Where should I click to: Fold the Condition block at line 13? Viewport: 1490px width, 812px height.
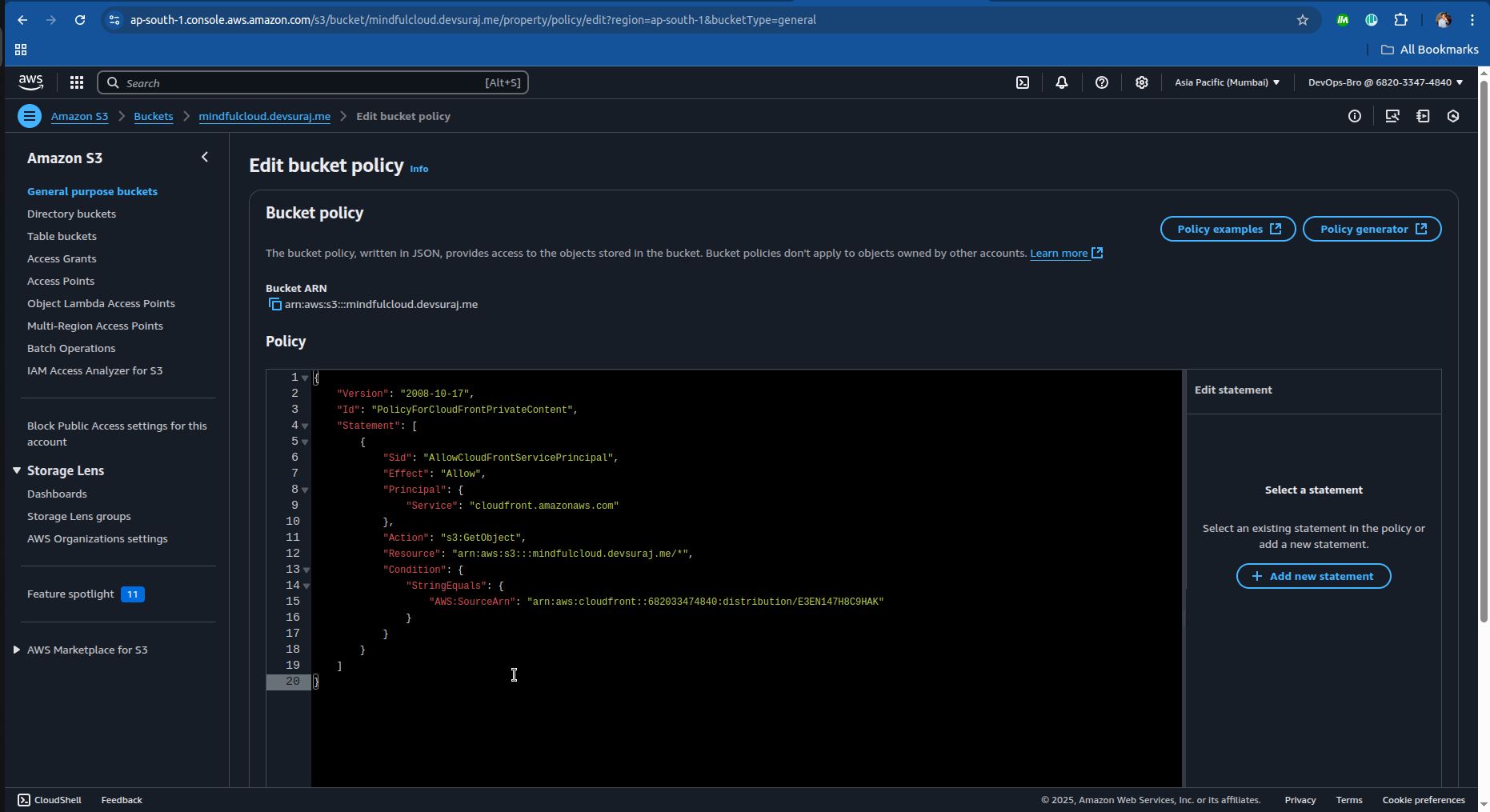click(306, 570)
